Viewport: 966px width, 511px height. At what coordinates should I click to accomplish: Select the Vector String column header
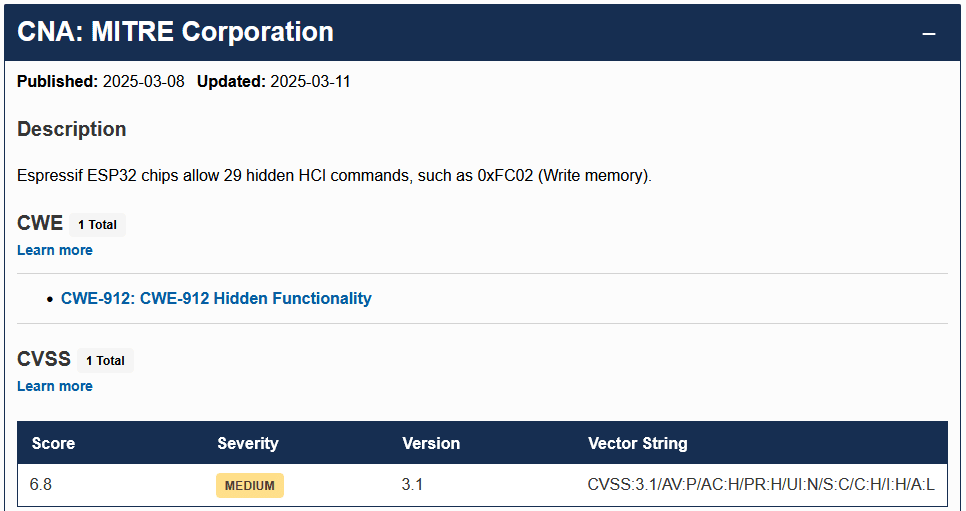637,443
